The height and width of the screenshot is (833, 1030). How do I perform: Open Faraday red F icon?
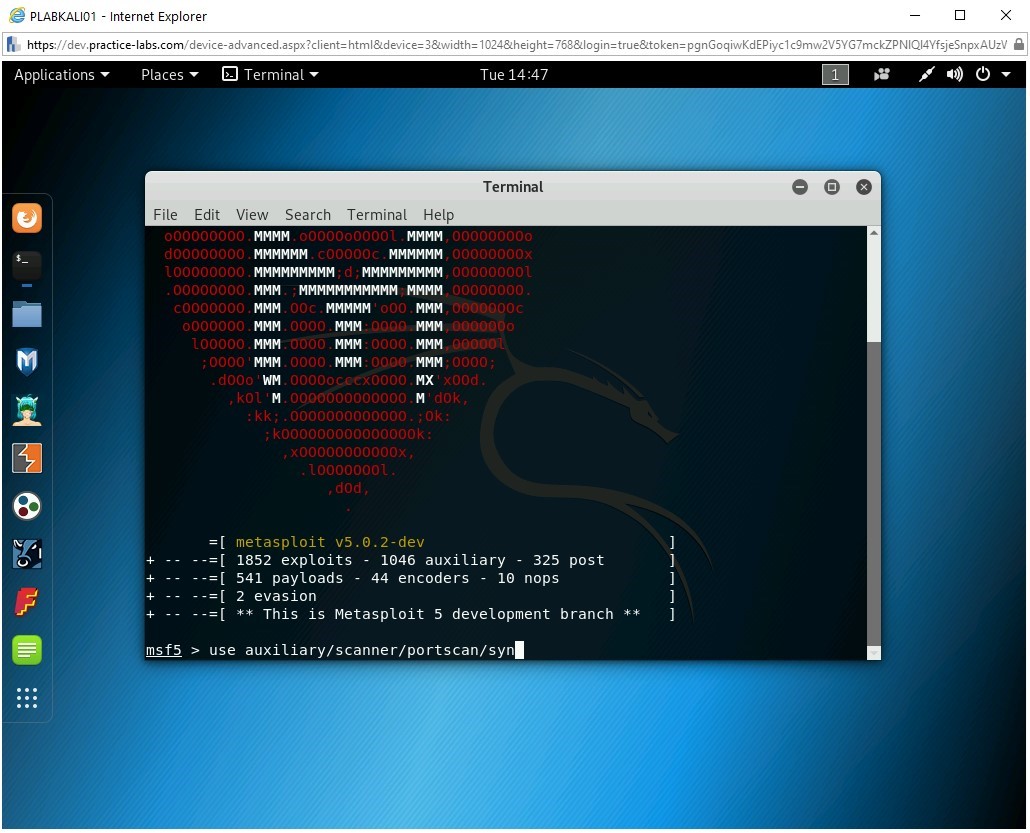[x=27, y=602]
